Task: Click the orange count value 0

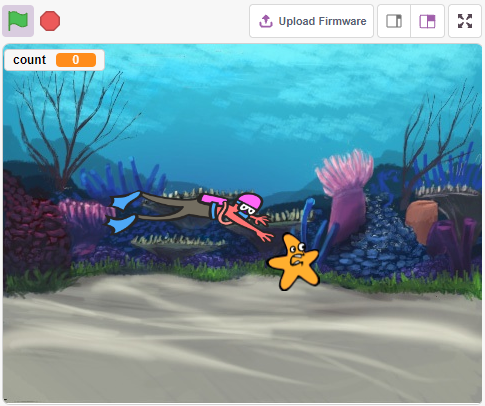Action: pos(76,60)
